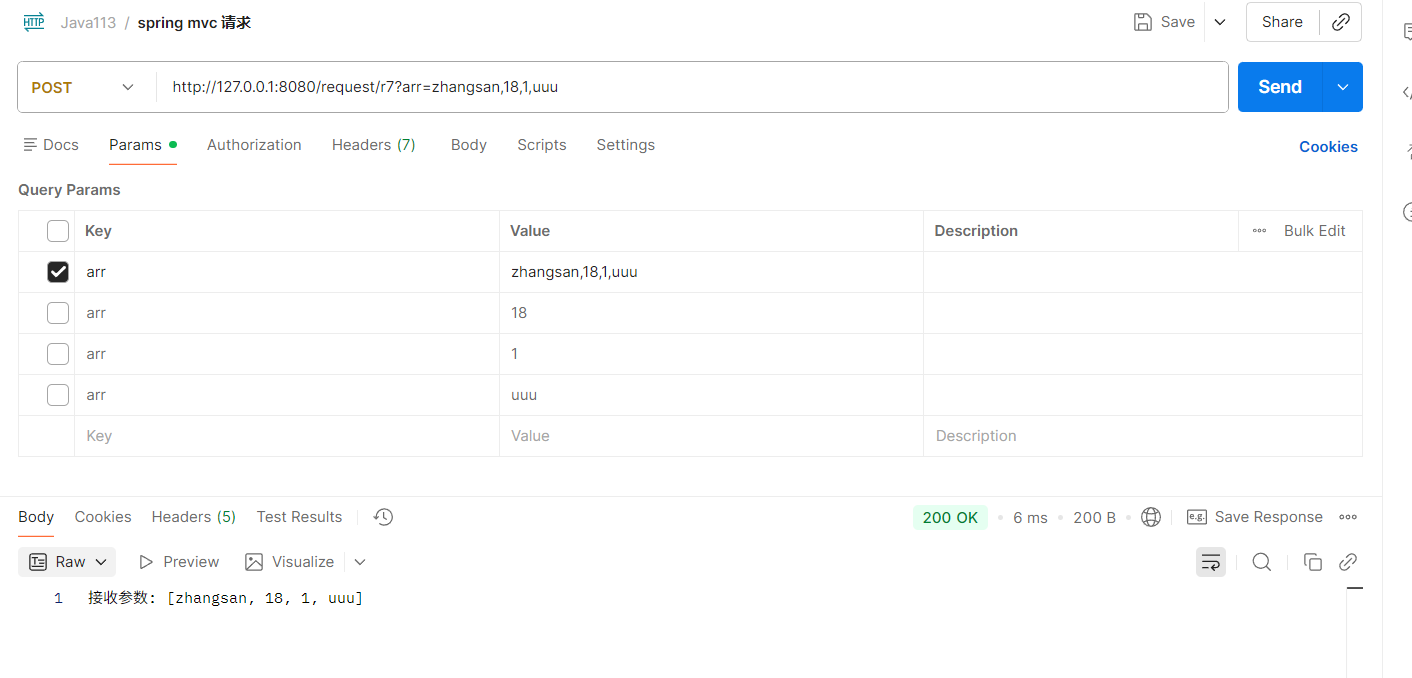Click the globe network info icon
Image resolution: width=1412 pixels, height=678 pixels.
pos(1151,517)
